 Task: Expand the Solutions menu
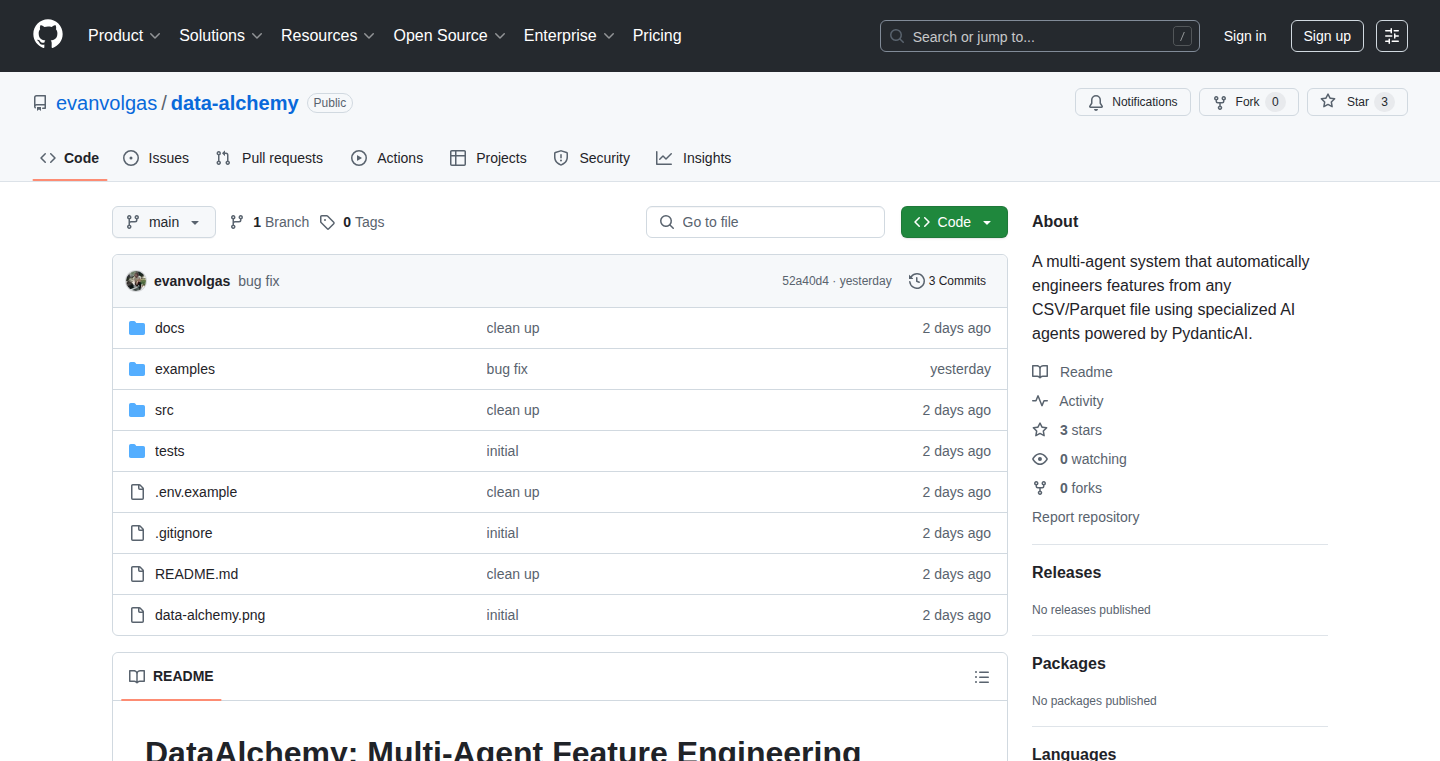221,35
